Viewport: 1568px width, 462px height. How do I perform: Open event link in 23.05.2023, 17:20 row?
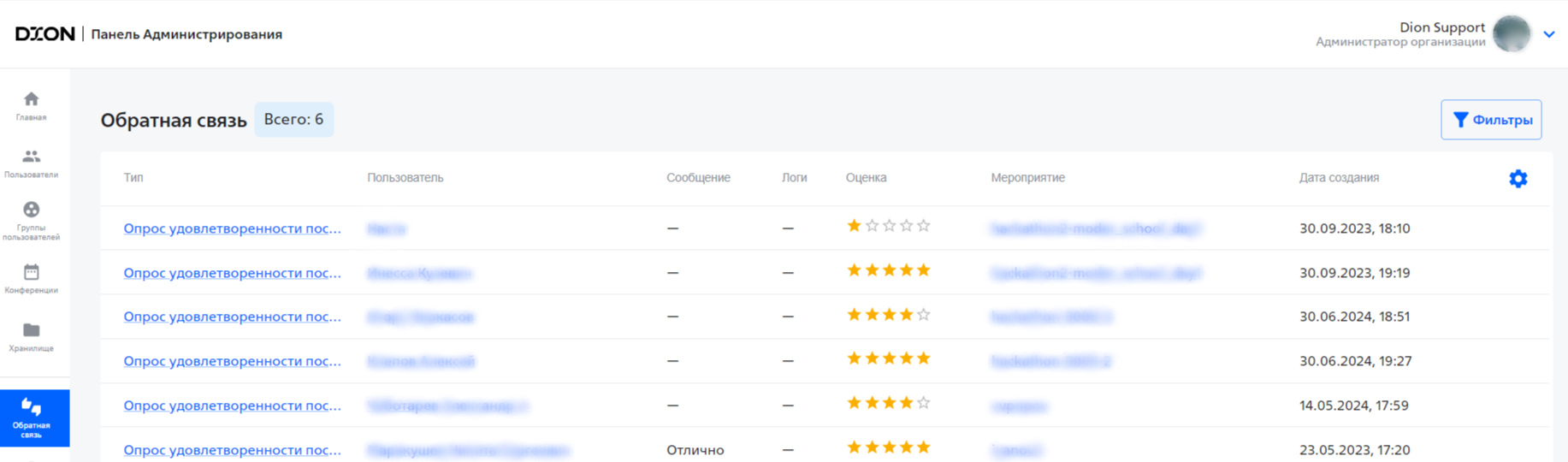click(x=1017, y=451)
